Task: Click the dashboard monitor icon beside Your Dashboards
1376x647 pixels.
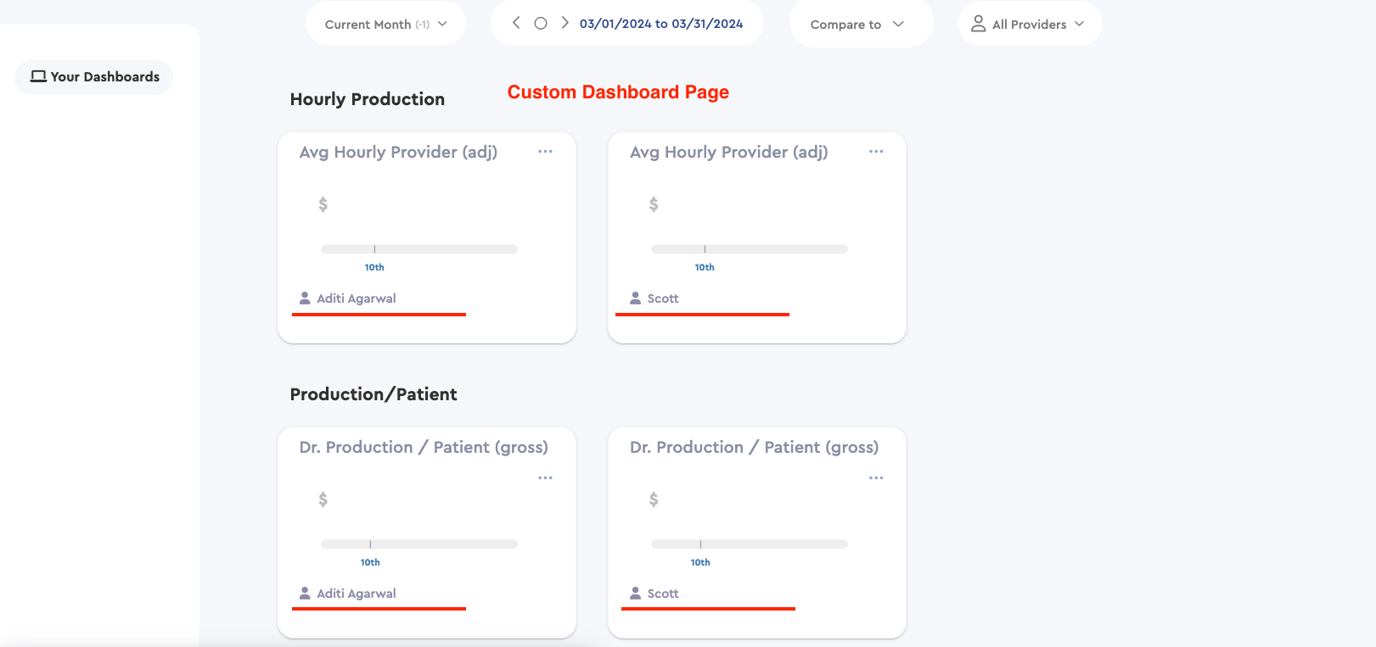Action: coord(37,76)
